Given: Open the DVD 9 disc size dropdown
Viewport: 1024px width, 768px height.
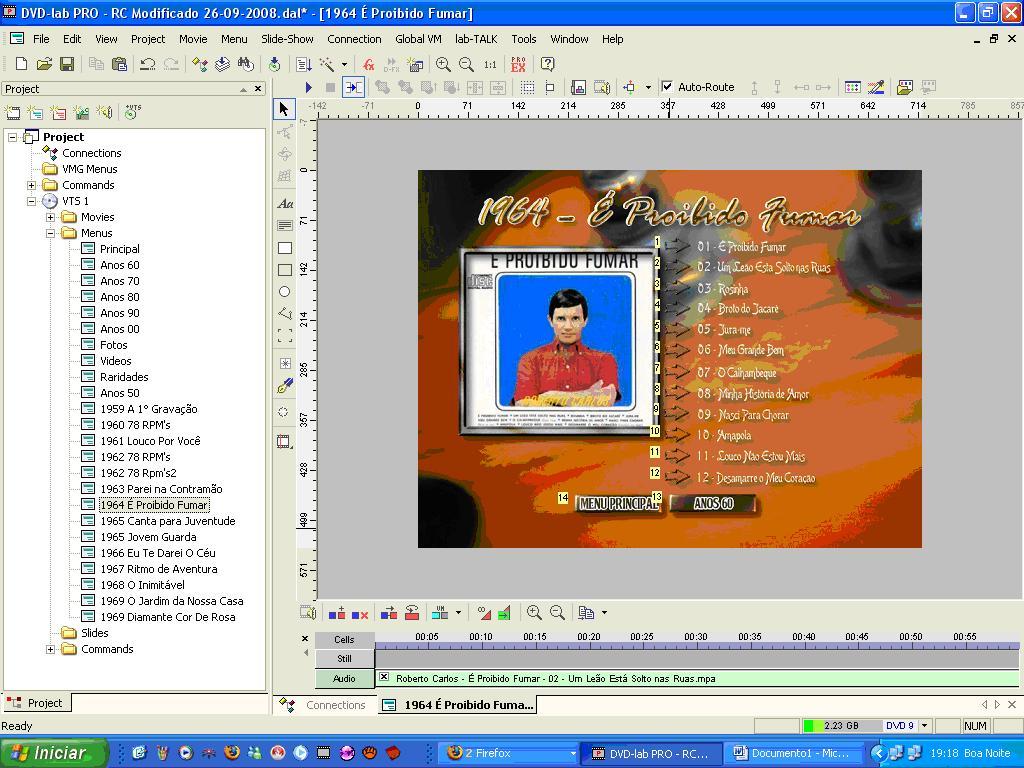Looking at the screenshot, I should [924, 726].
